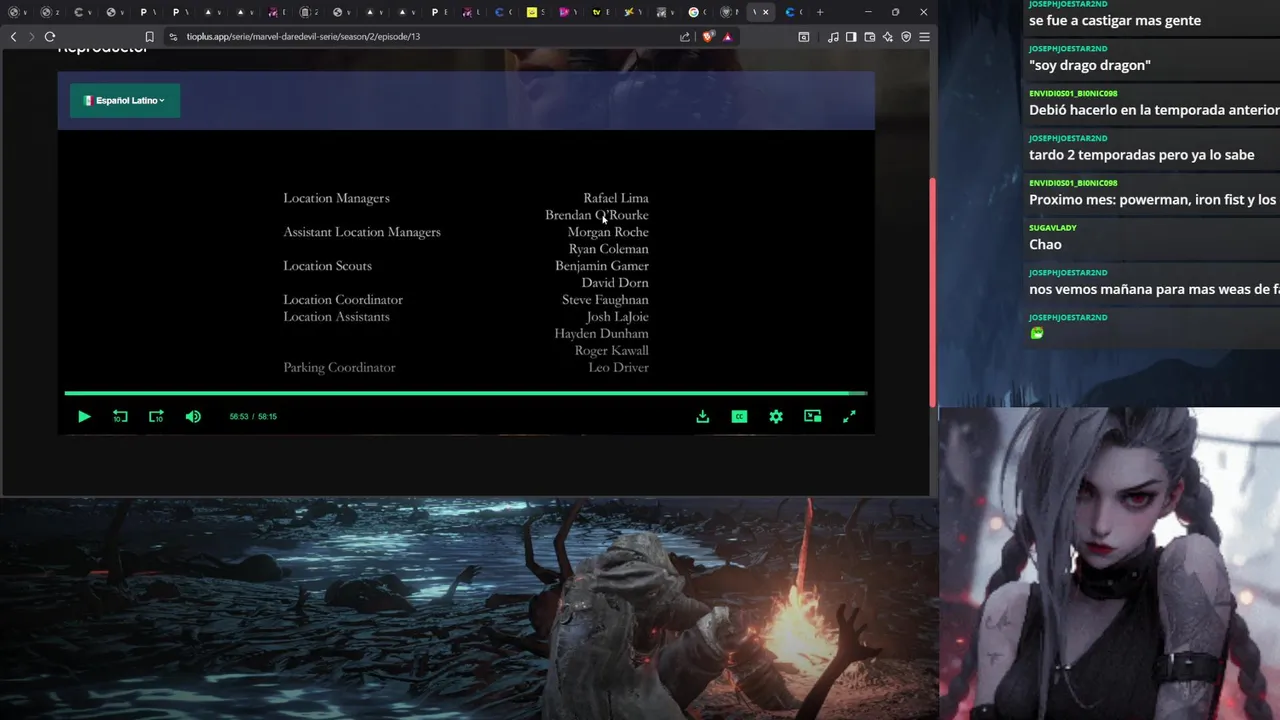Click the streamer avatar image
This screenshot has width=1280, height=720.
1109,563
